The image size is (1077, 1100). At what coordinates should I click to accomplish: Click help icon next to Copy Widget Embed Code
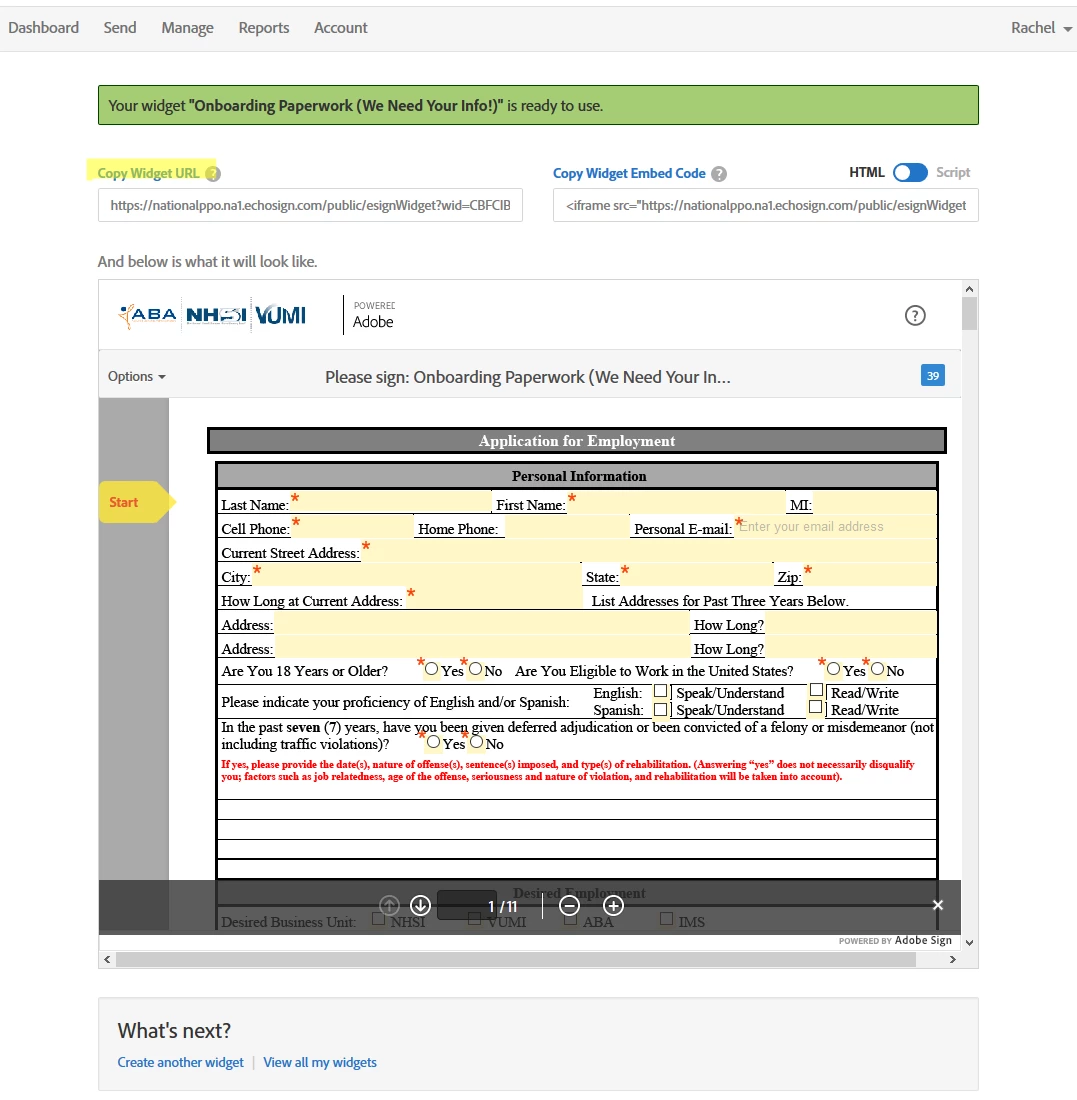[x=719, y=174]
